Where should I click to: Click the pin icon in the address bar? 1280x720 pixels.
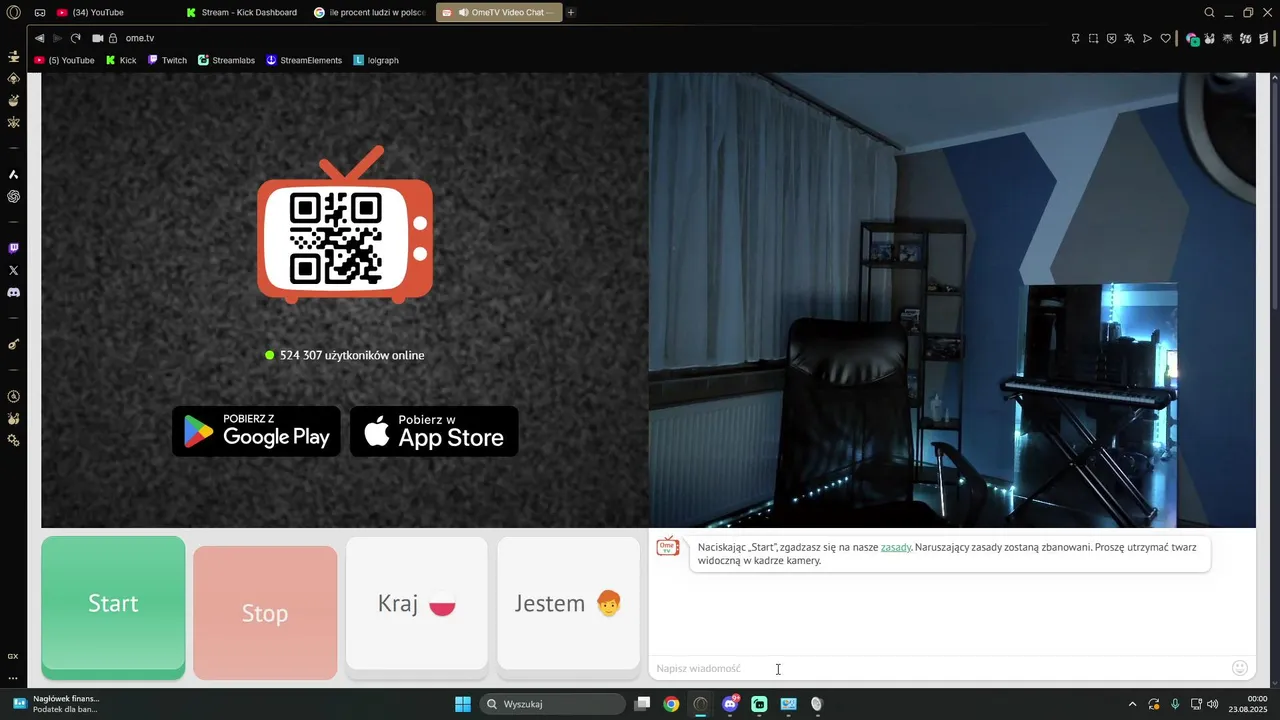click(x=1075, y=39)
